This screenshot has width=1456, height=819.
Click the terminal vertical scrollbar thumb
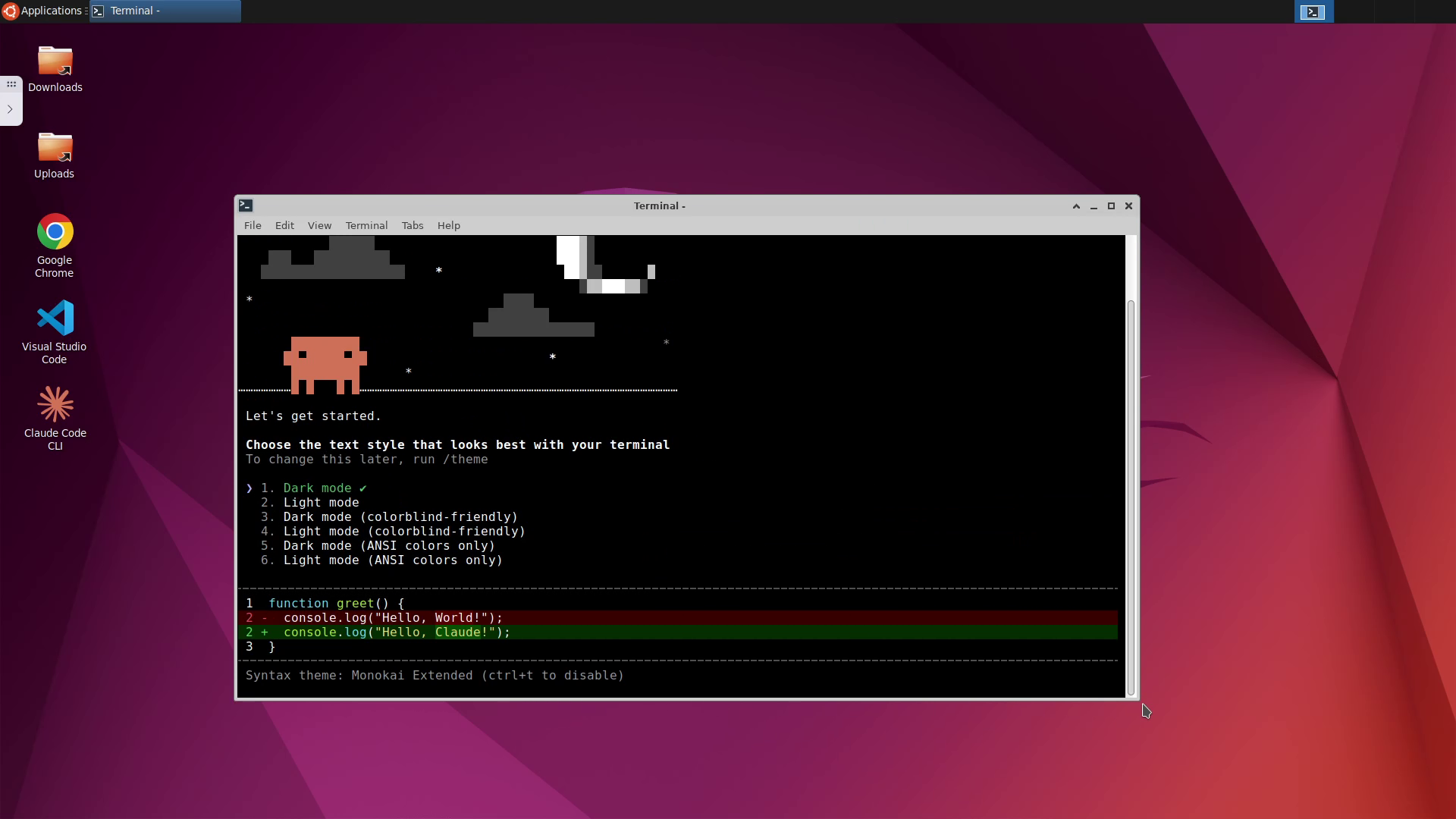[1131, 497]
